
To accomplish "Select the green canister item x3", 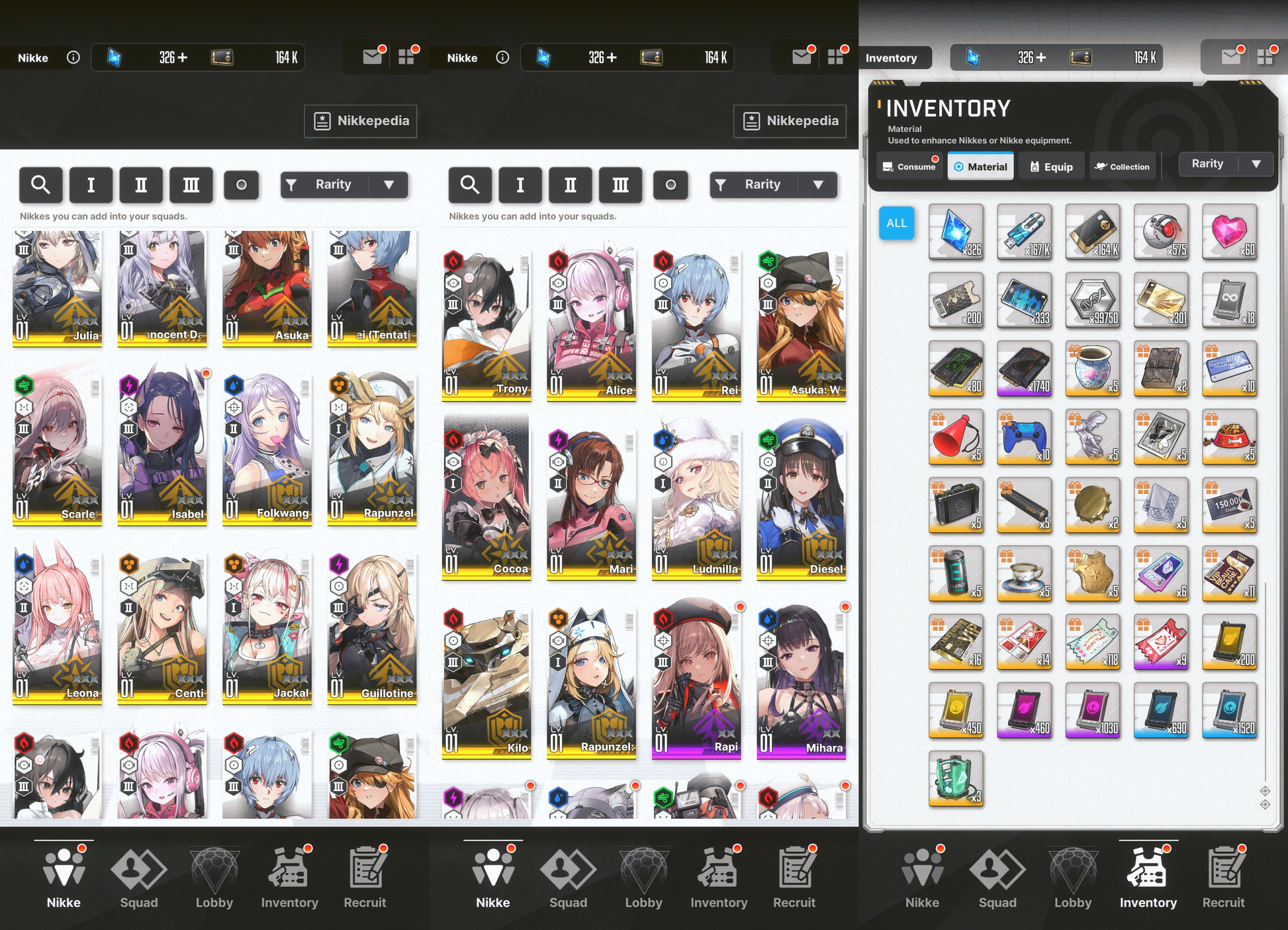I will 956,778.
